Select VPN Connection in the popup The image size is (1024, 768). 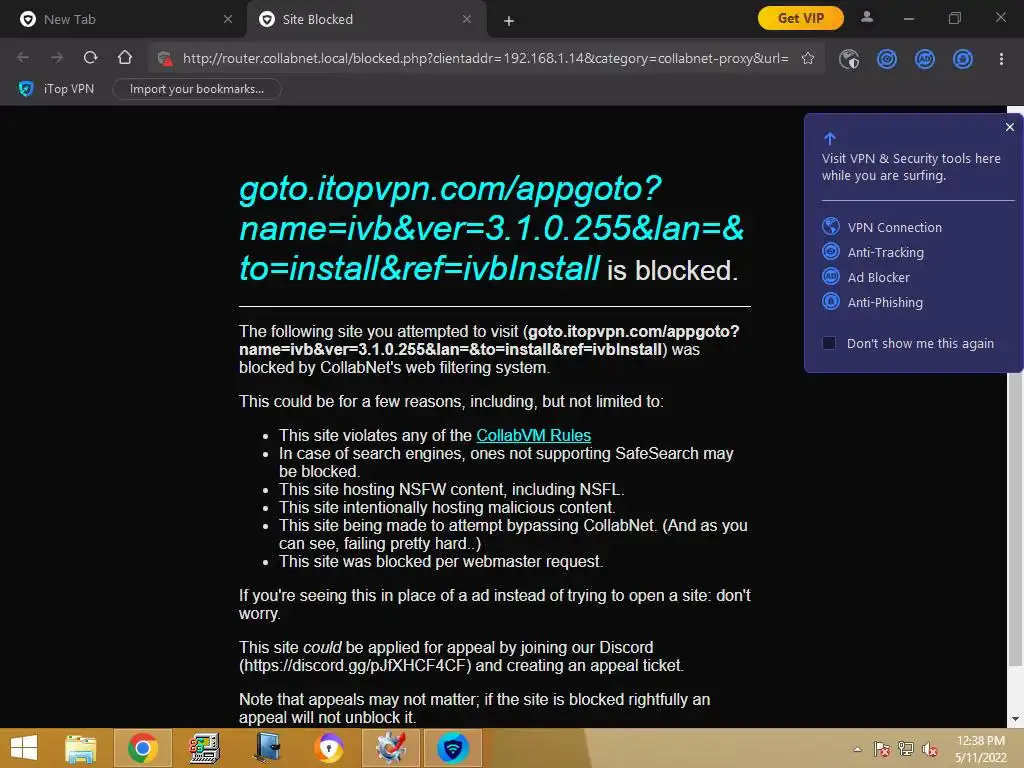click(x=882, y=227)
